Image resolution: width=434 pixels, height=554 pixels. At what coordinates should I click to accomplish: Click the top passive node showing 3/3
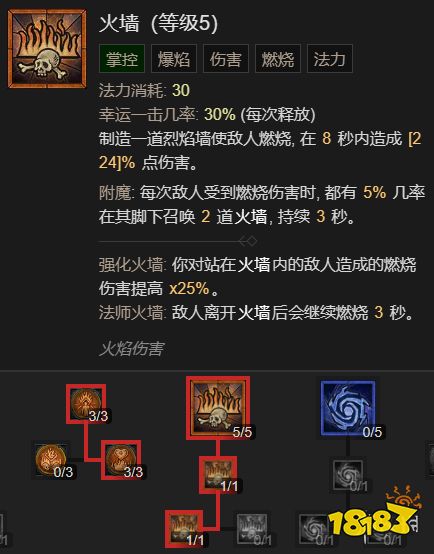(86, 404)
